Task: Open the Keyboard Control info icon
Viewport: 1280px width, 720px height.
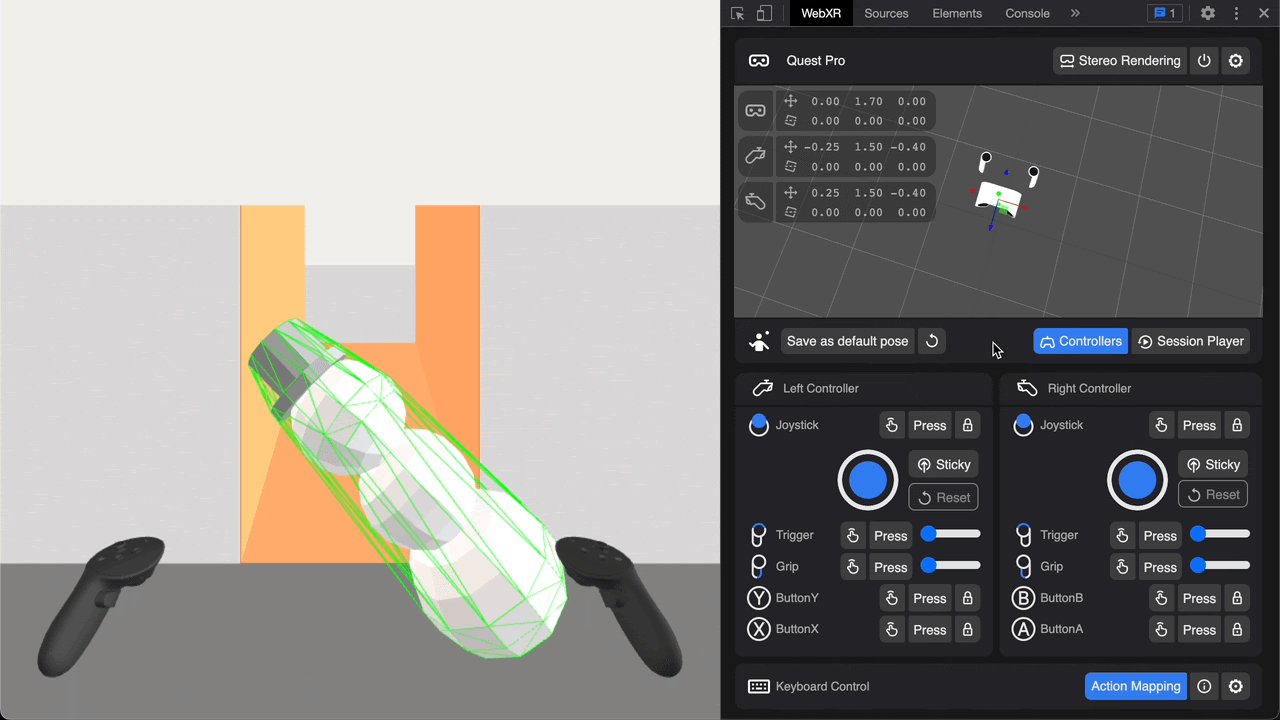Action: 1204,686
